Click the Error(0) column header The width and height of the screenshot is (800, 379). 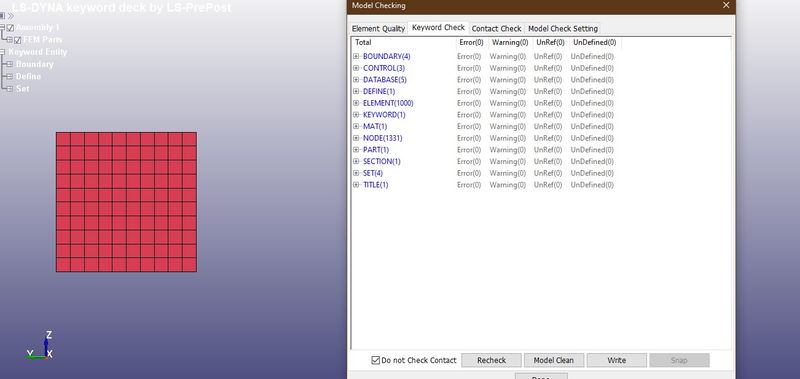click(x=471, y=42)
